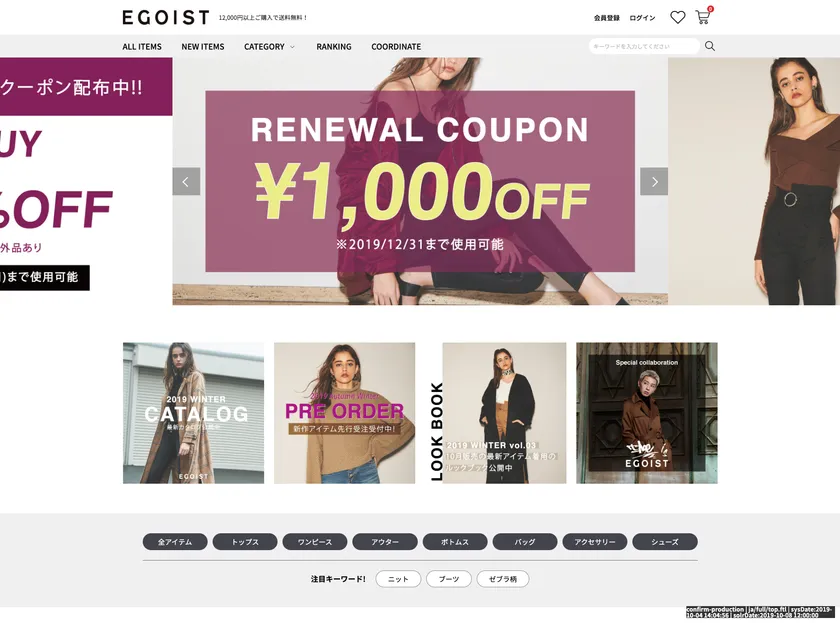Click the ログイン link
This screenshot has width=840, height=623.
642,18
